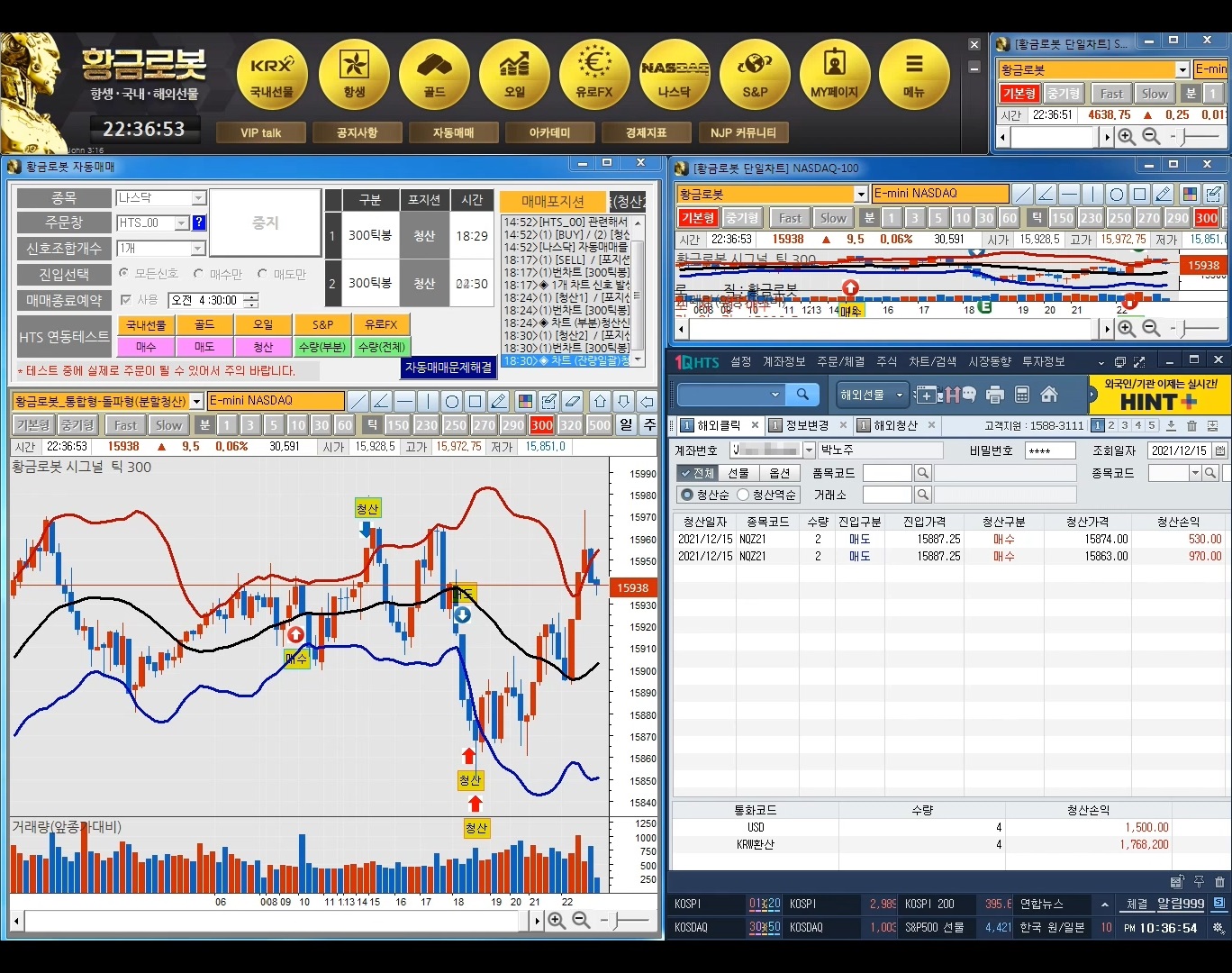Select the 청산순 radio button

coord(687,495)
